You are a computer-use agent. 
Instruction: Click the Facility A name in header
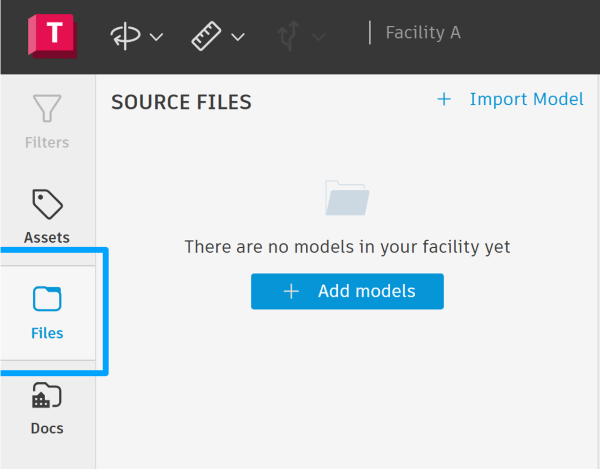pos(423,33)
